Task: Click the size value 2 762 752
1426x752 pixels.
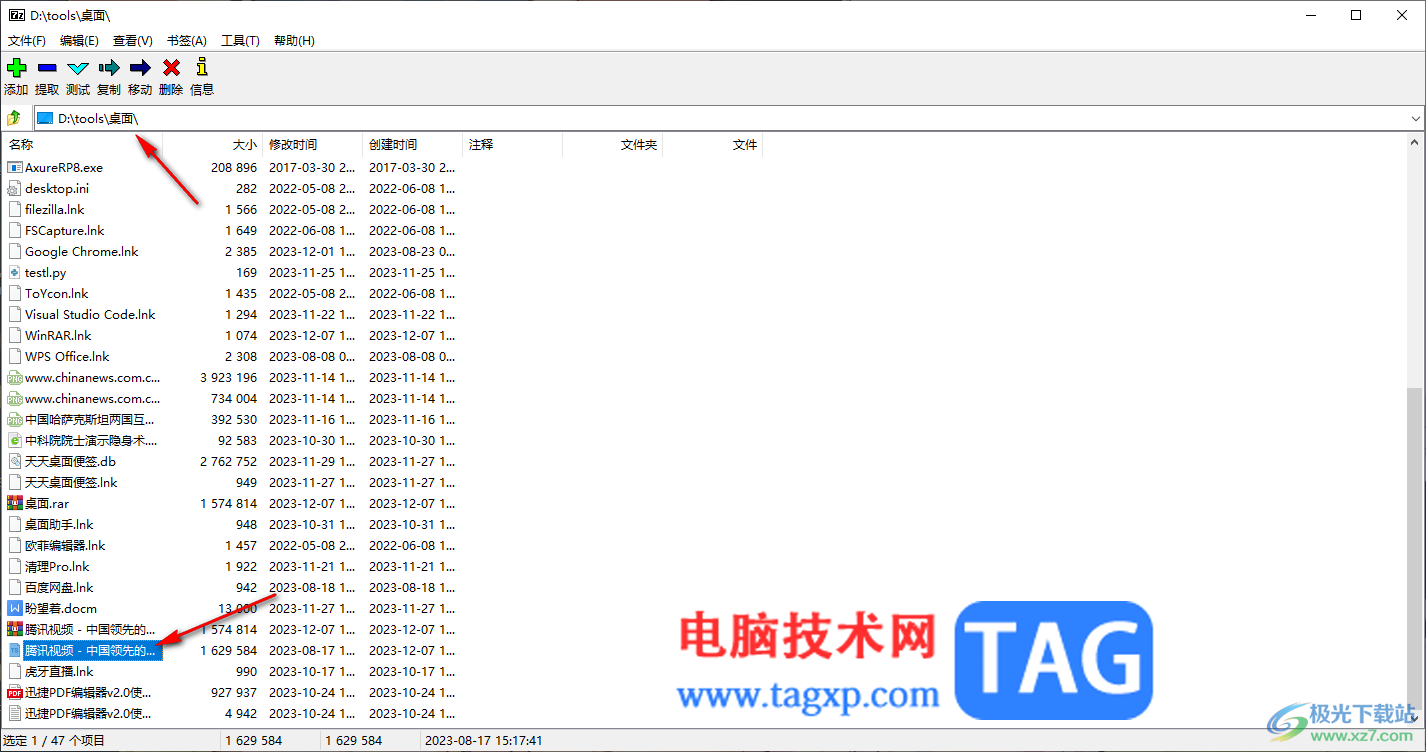Action: (229, 462)
